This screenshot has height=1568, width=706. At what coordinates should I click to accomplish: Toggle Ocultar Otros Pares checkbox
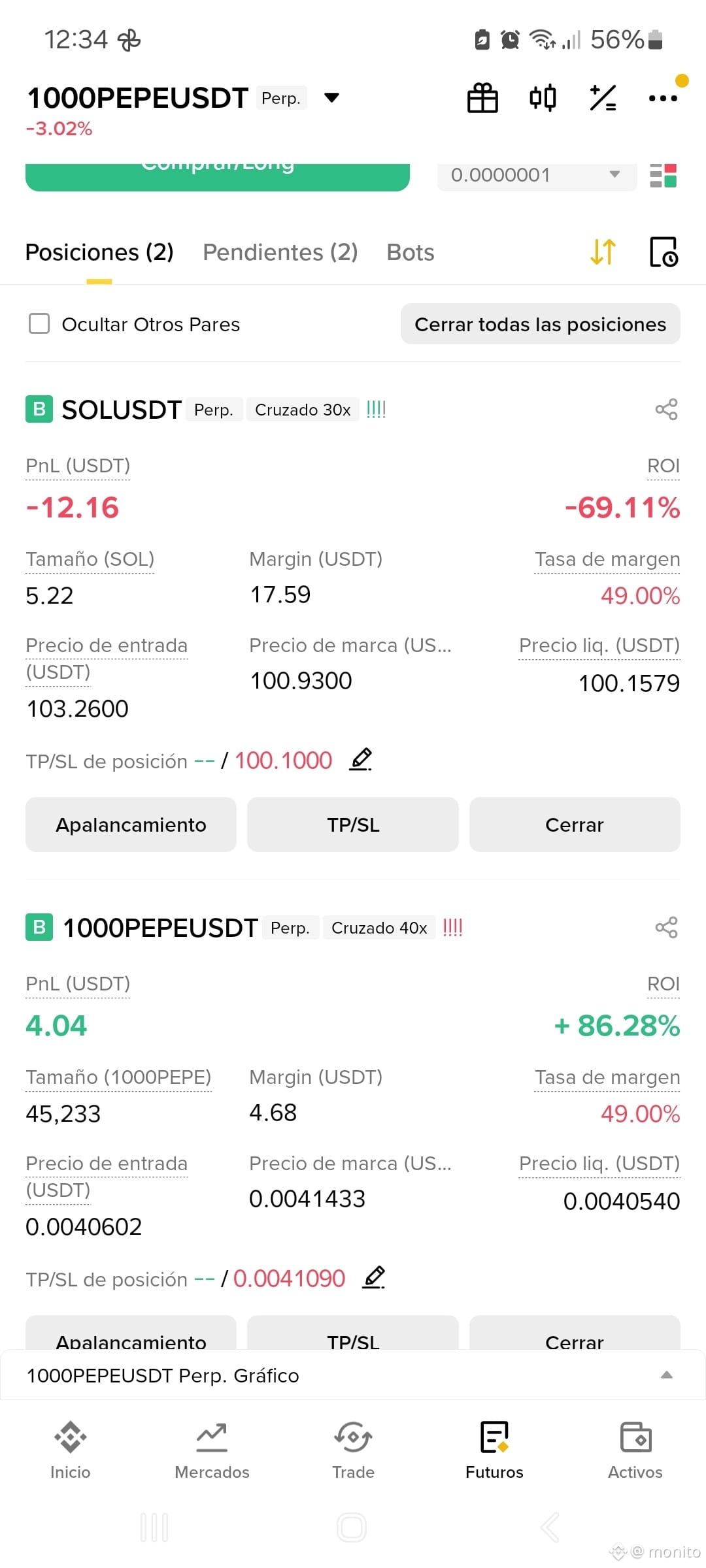(39, 323)
